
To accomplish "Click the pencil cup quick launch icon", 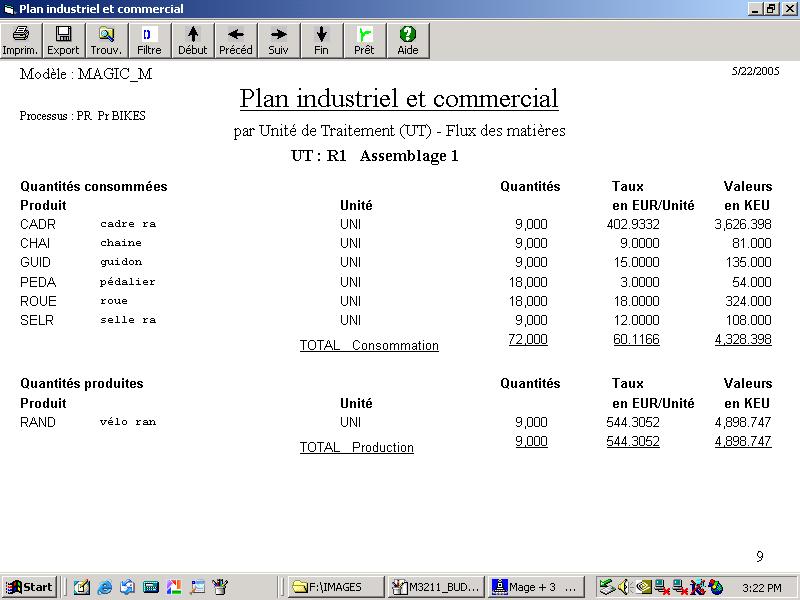I will coord(220,587).
